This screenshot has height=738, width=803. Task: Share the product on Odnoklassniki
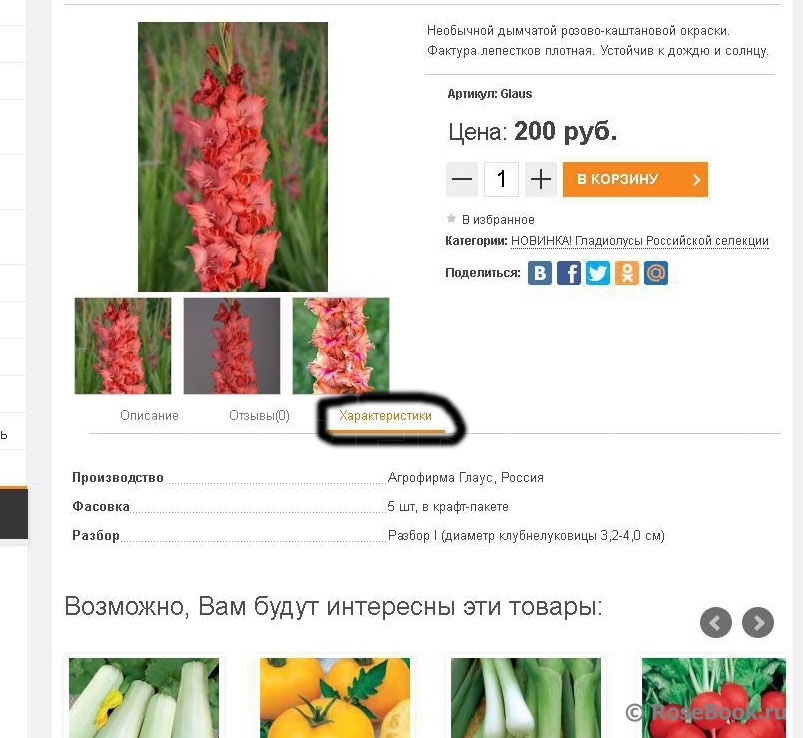[627, 273]
